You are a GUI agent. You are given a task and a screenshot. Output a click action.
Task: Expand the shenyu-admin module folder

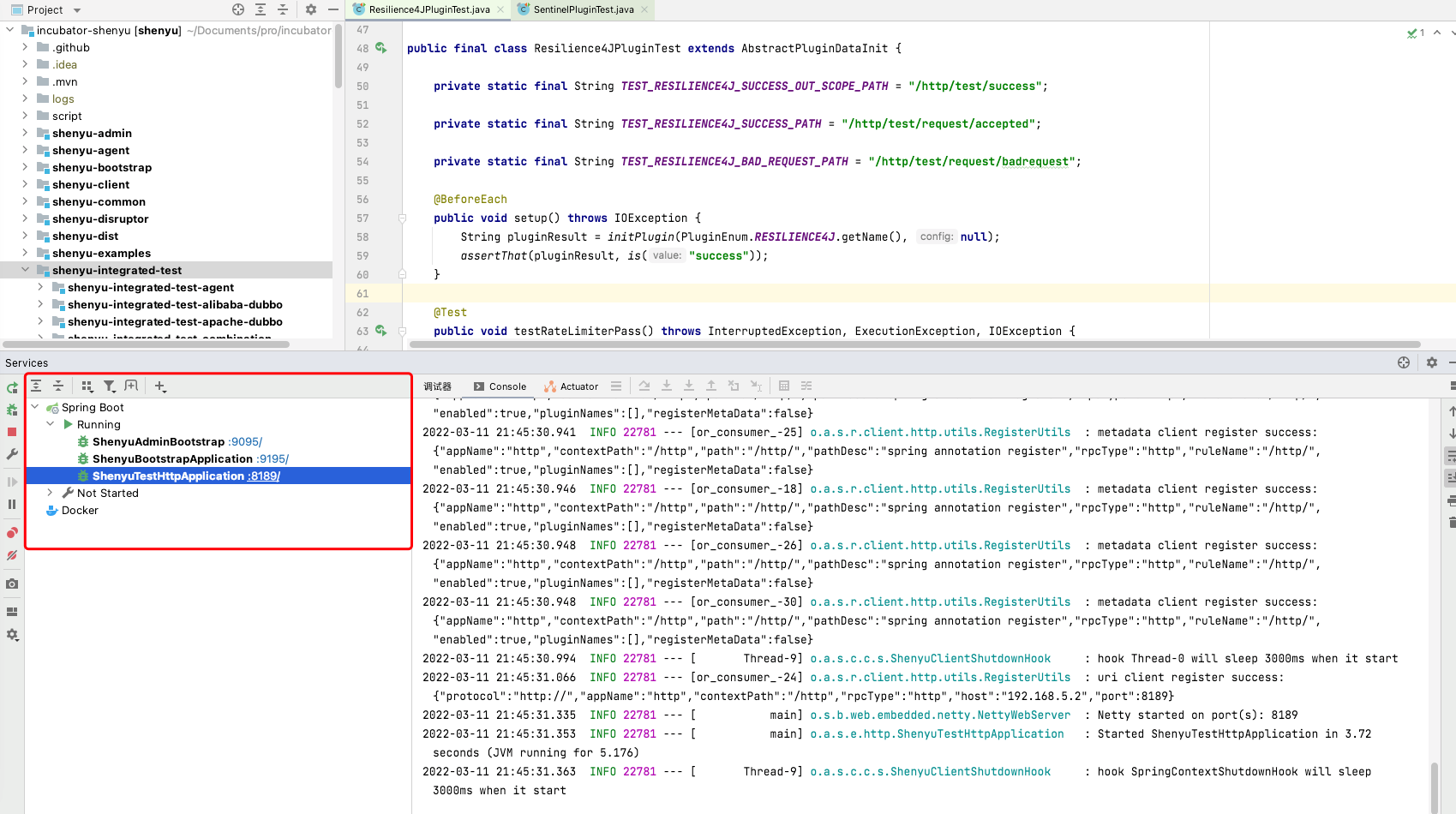[x=25, y=133]
